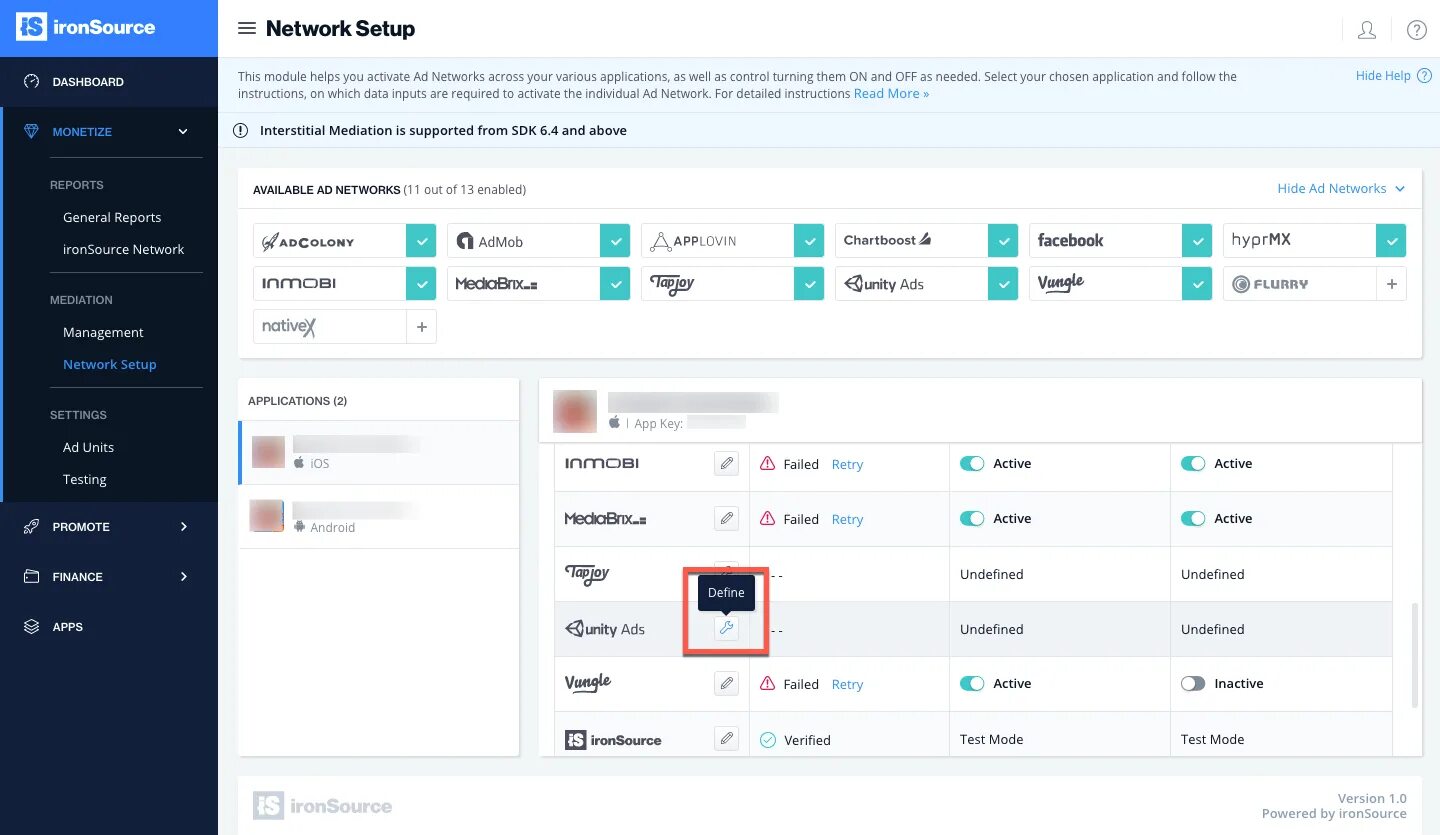Disable the Facebook network checkbox
This screenshot has height=835, width=1440.
pyautogui.click(x=1197, y=241)
